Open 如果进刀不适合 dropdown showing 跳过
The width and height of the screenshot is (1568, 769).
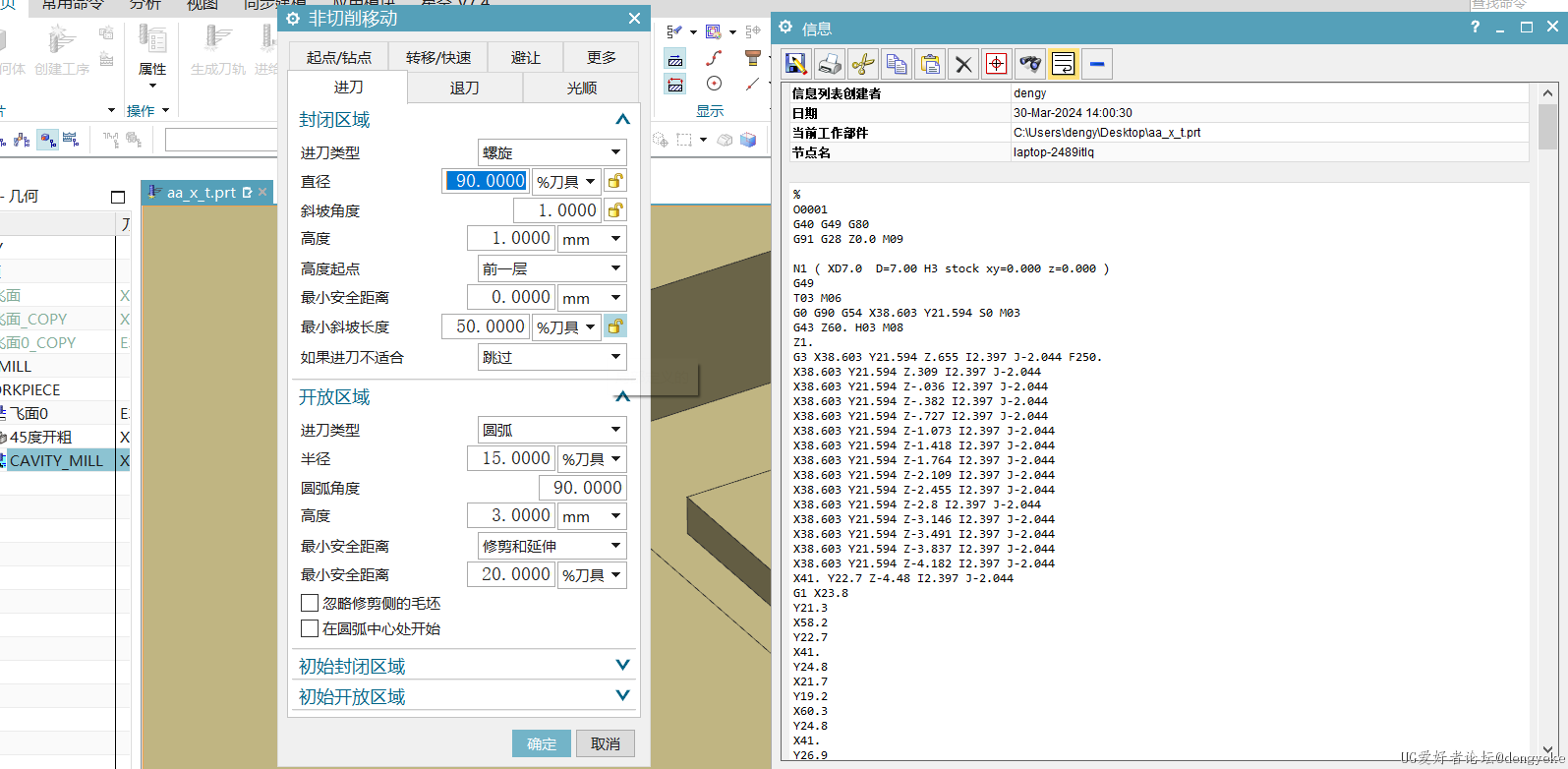coord(552,357)
